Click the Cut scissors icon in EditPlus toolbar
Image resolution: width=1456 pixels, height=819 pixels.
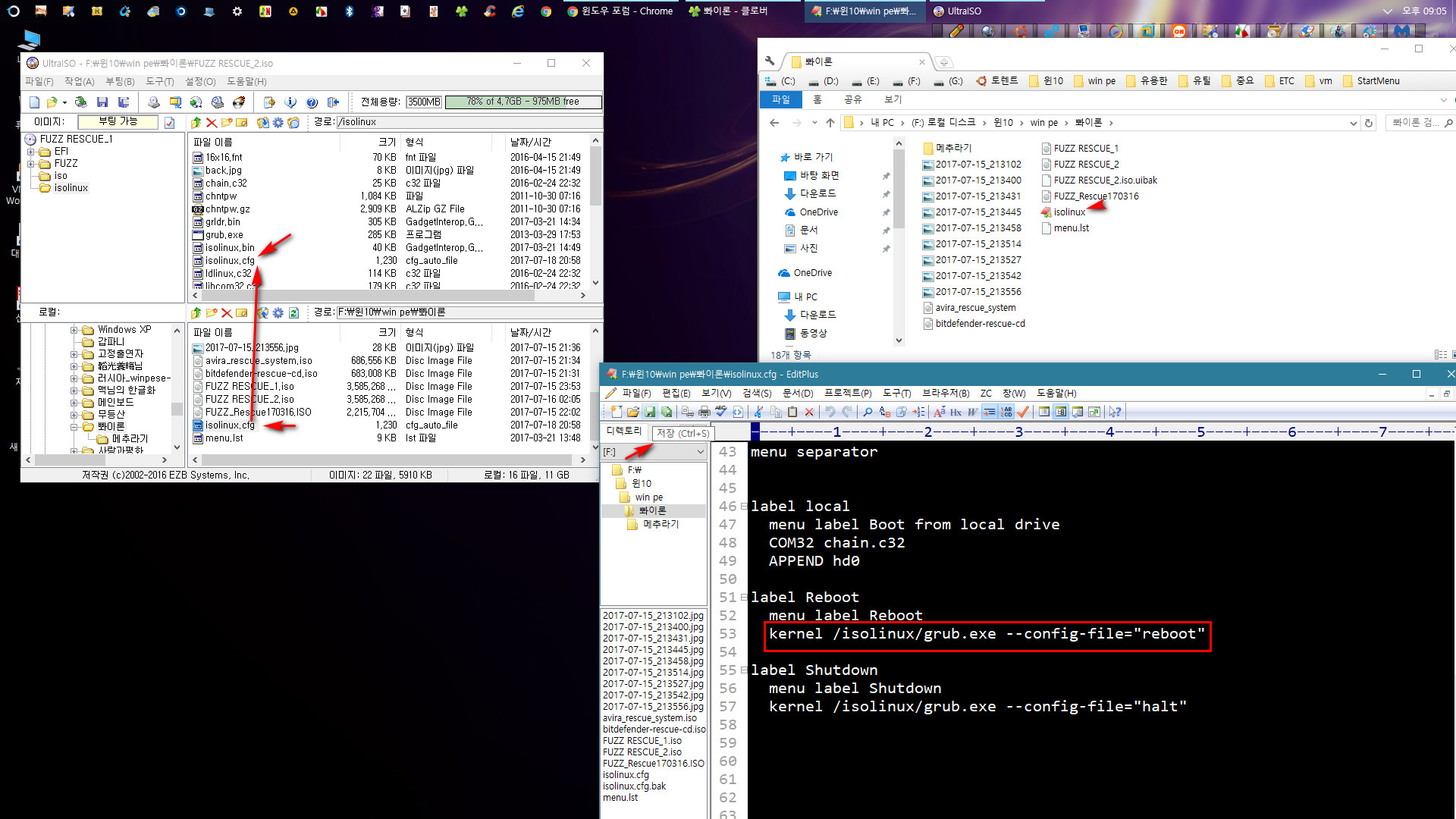pos(758,412)
